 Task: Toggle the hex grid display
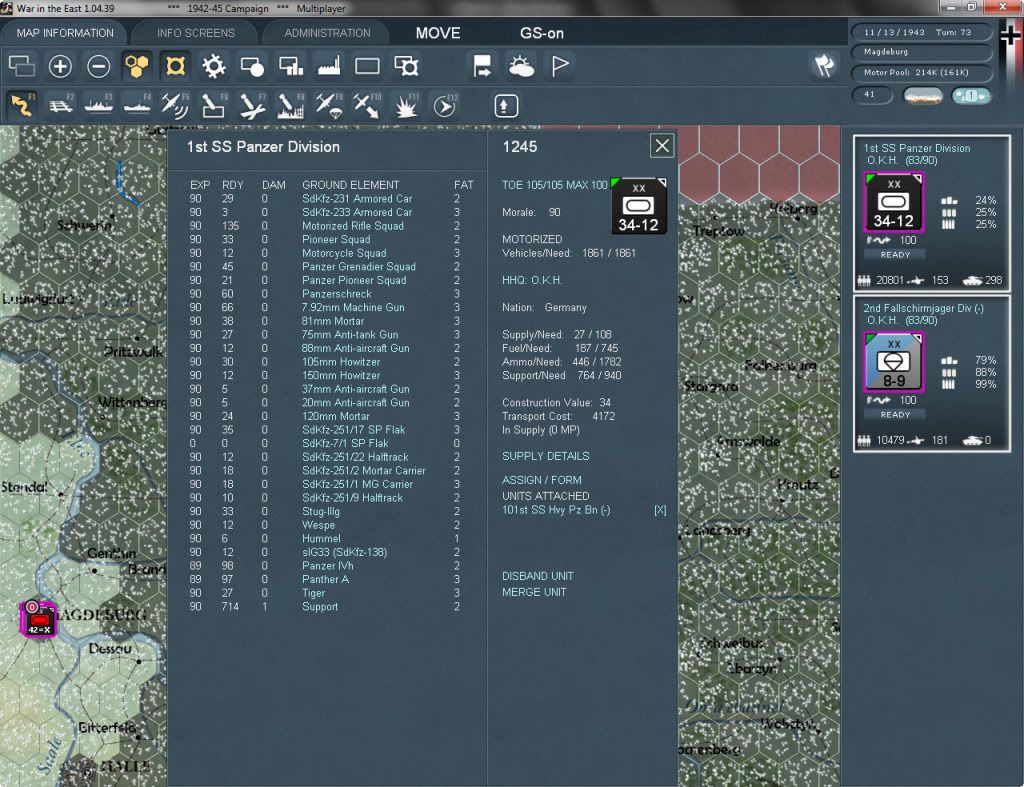136,66
